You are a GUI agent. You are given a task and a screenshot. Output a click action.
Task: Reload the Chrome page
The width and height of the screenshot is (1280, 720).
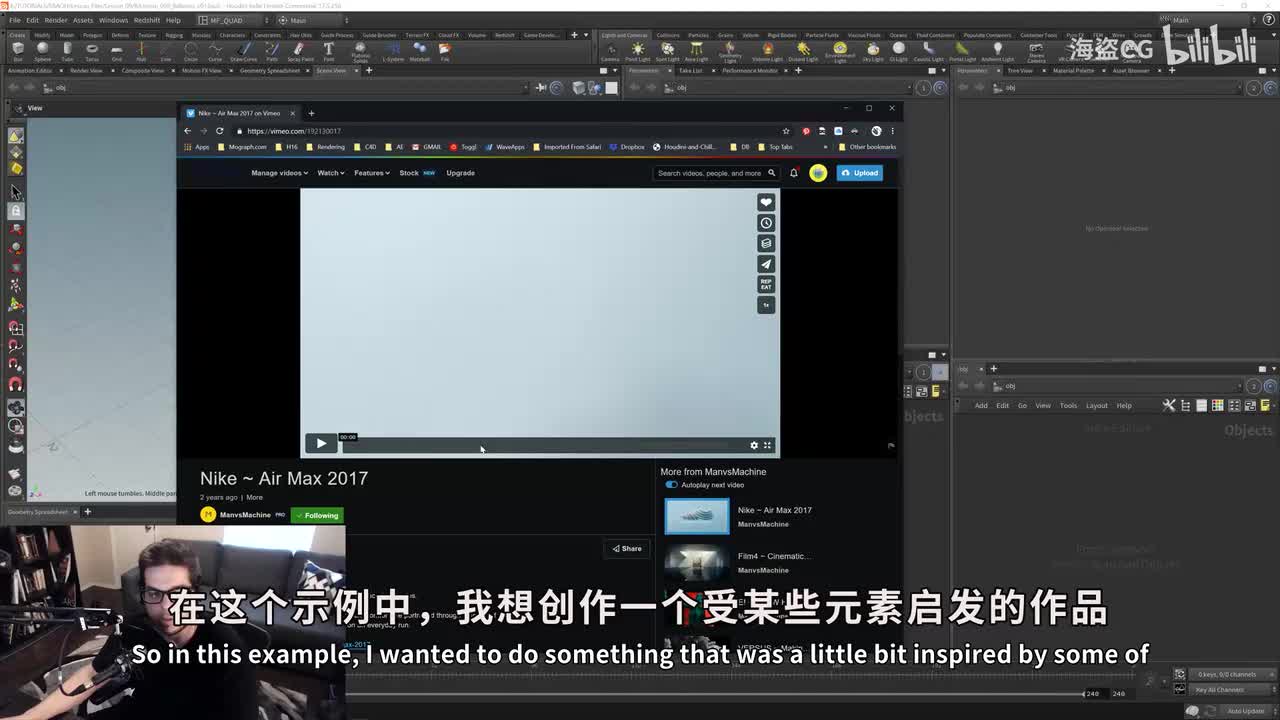220,131
